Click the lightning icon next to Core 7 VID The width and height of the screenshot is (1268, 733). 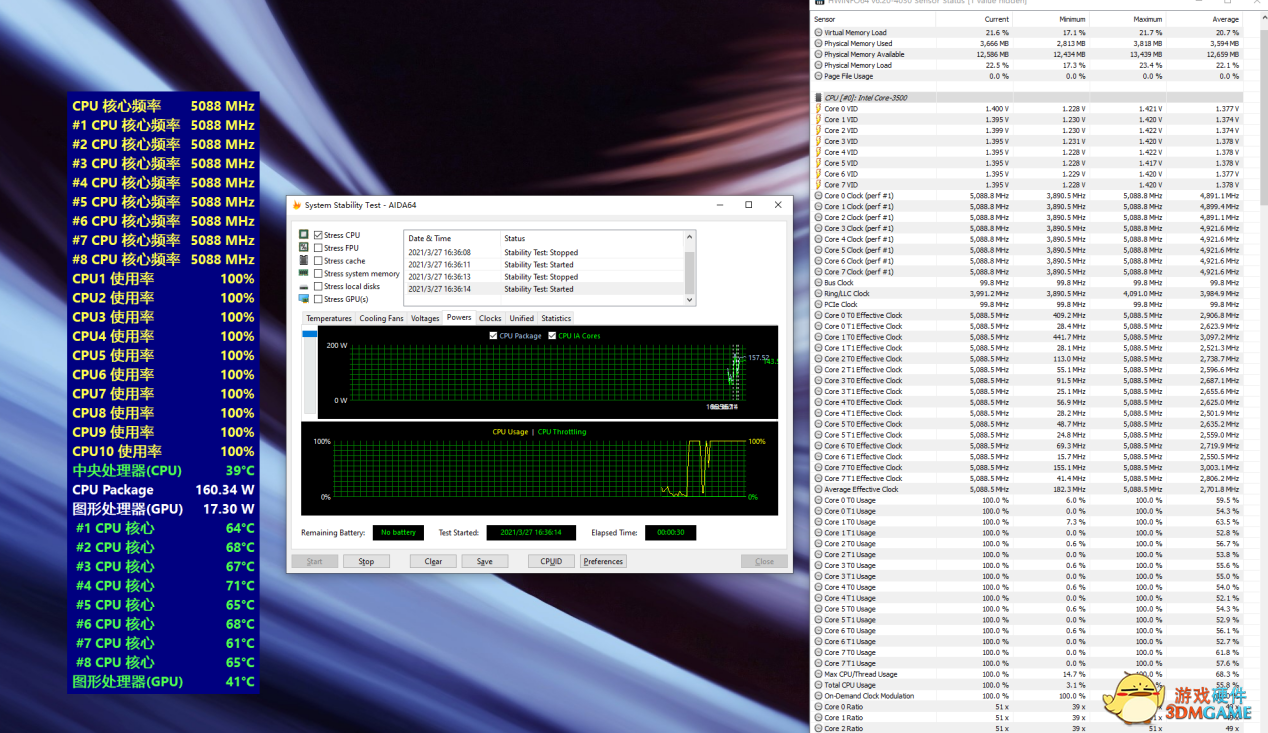[818, 185]
